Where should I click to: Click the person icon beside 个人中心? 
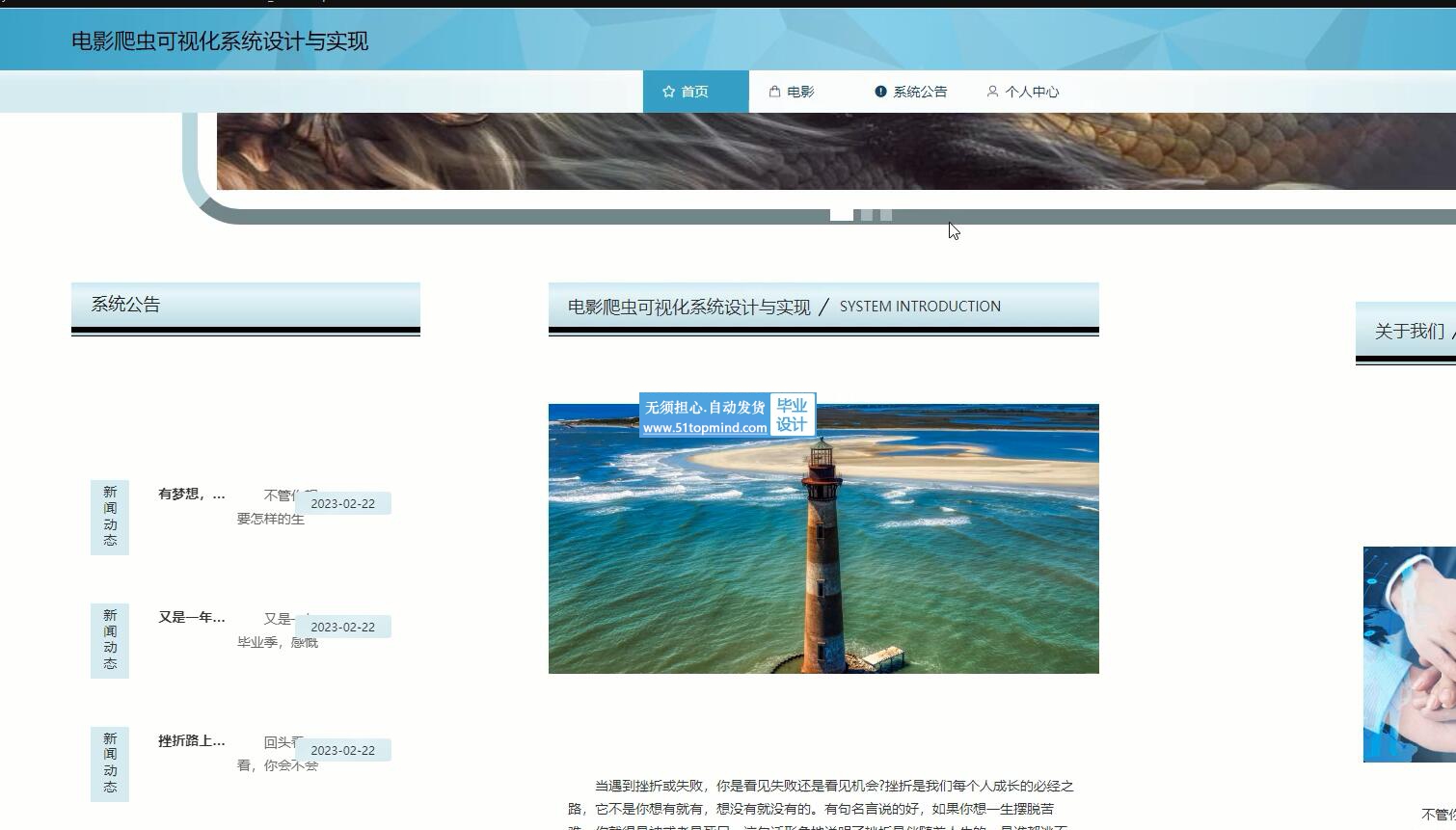pos(992,92)
